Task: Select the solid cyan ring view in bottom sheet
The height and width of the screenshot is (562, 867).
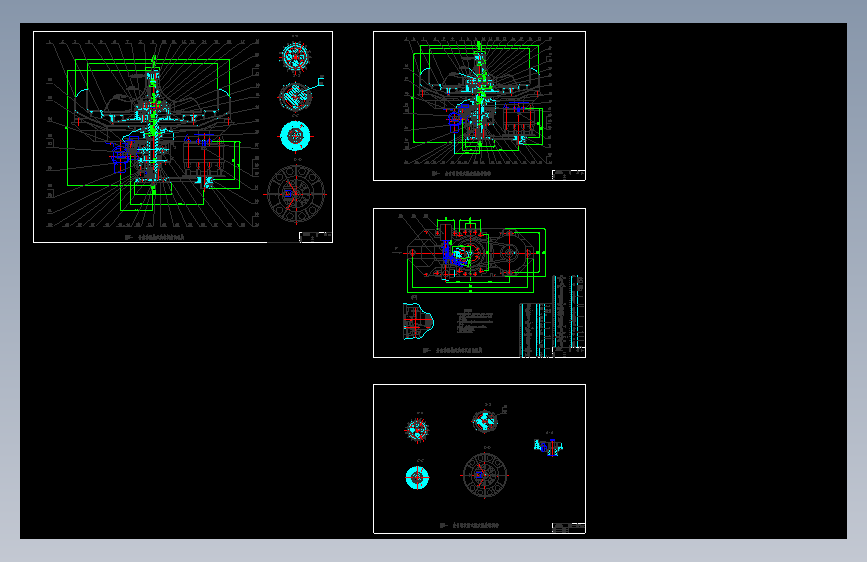Action: 417,477
